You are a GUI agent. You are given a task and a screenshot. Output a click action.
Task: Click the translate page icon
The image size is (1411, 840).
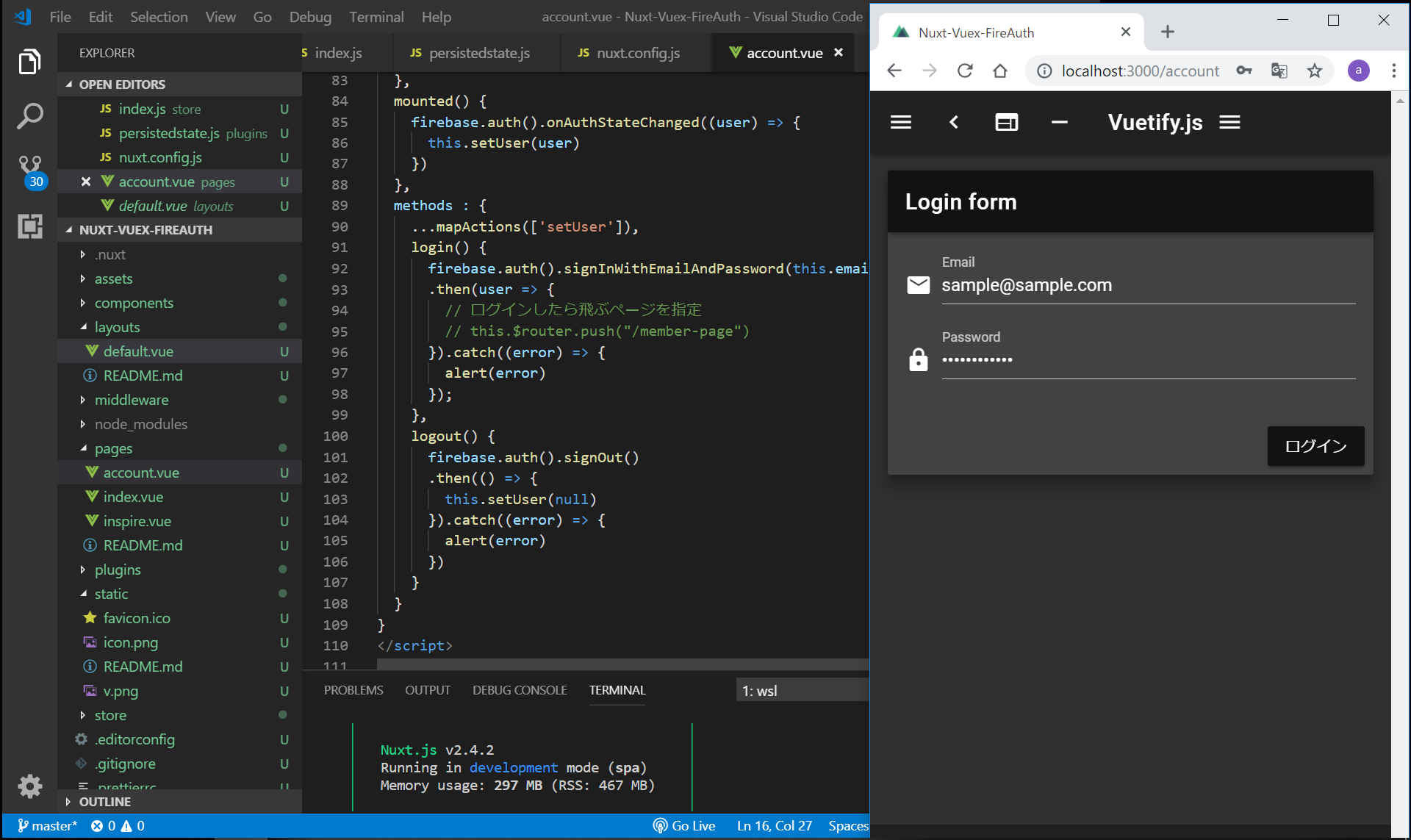point(1279,71)
